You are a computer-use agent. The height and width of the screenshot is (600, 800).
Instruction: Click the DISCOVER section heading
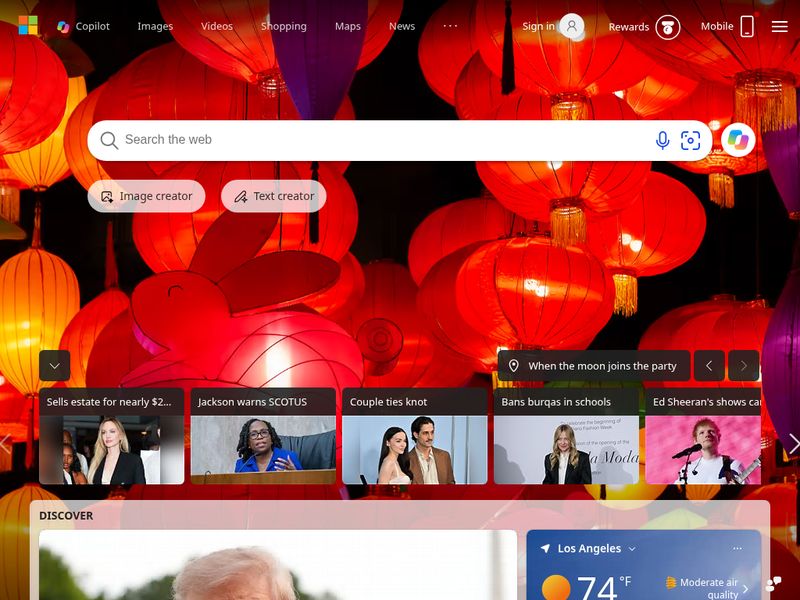(x=66, y=516)
